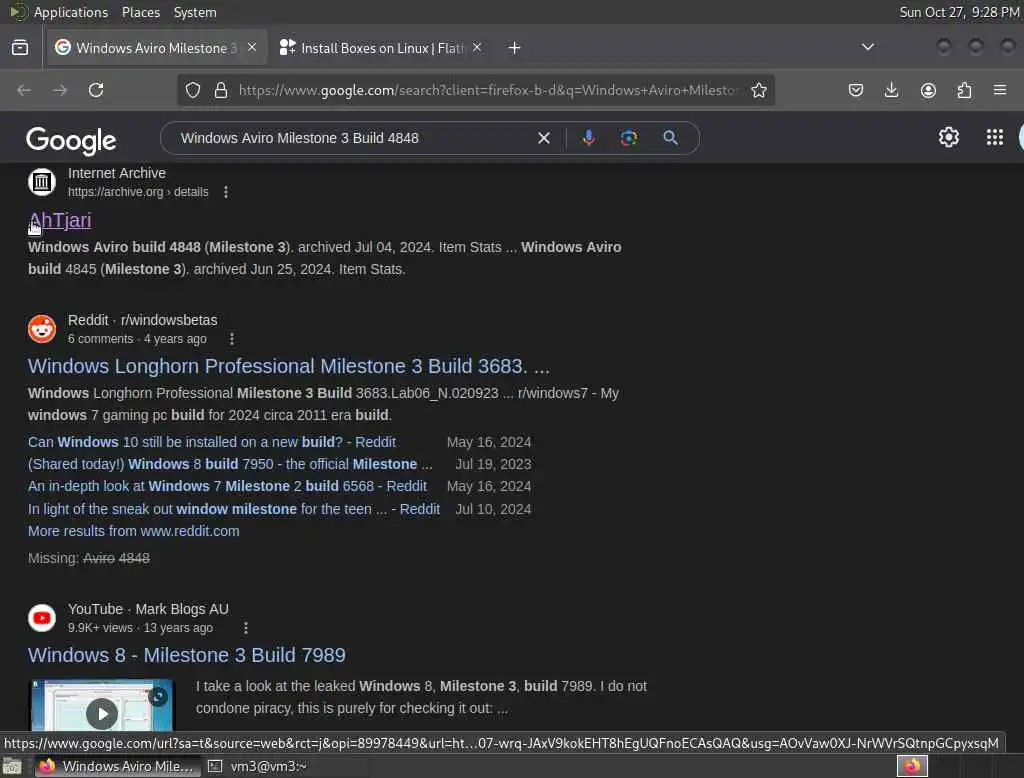Open the Firefox hamburger menu
Image resolution: width=1024 pixels, height=778 pixels.
pos(1000,90)
